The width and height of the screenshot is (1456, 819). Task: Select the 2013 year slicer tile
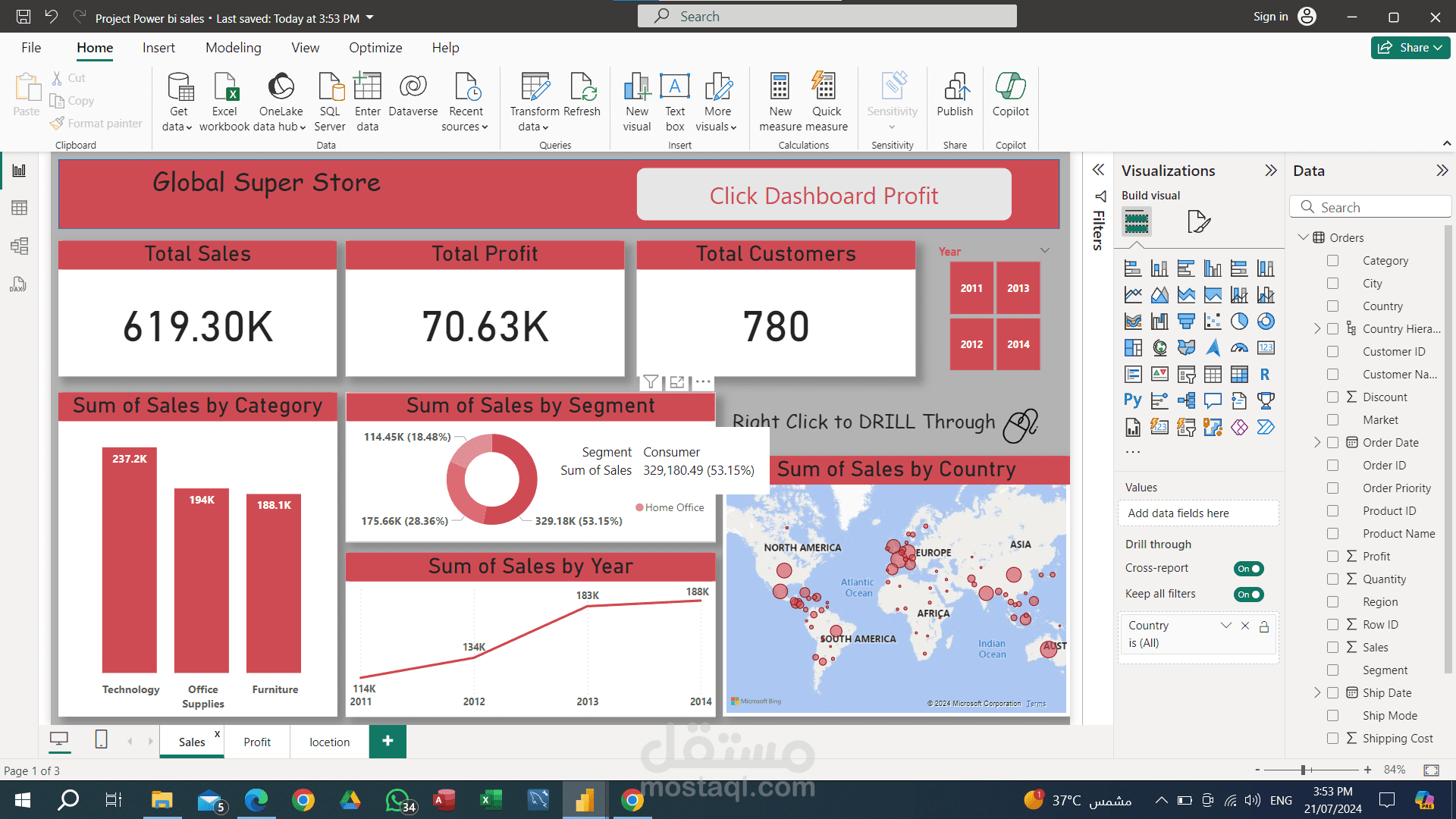1018,288
